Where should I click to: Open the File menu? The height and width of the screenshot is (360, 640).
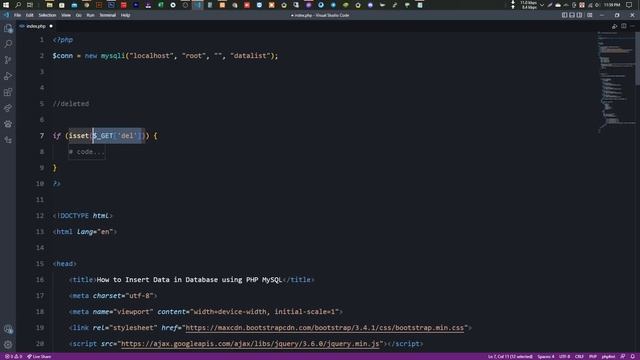point(18,15)
